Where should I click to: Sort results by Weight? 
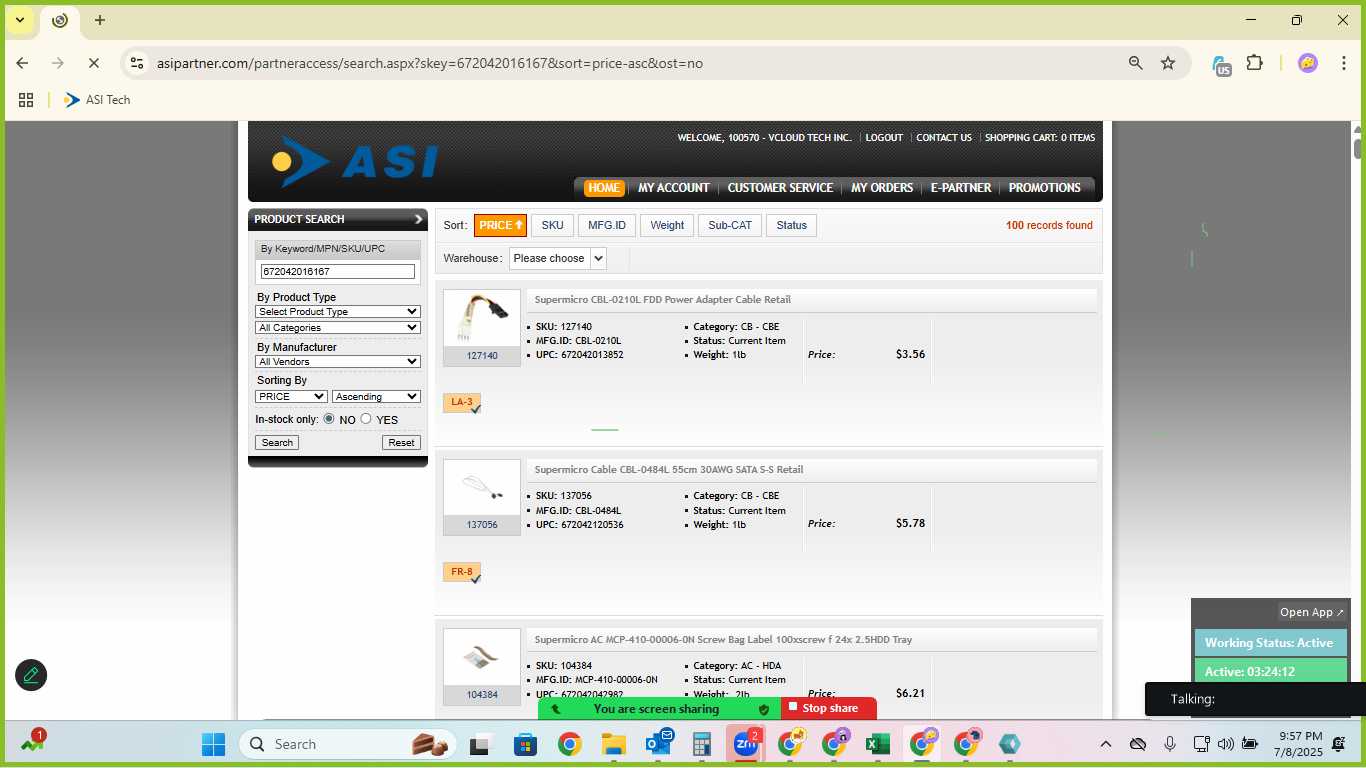(x=667, y=225)
